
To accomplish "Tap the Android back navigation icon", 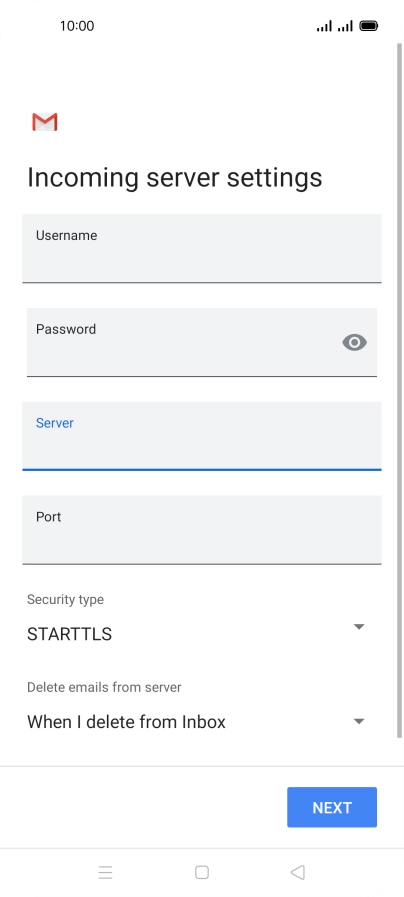I will click(x=297, y=872).
